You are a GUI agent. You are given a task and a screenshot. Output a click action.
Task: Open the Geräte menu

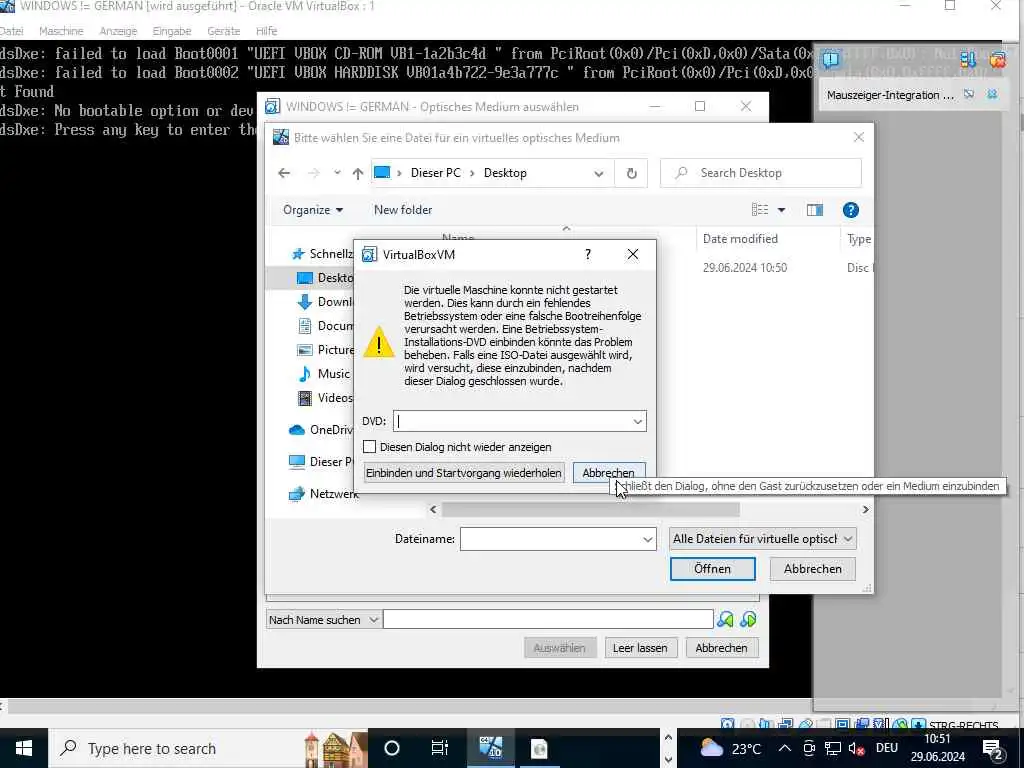pos(223,31)
